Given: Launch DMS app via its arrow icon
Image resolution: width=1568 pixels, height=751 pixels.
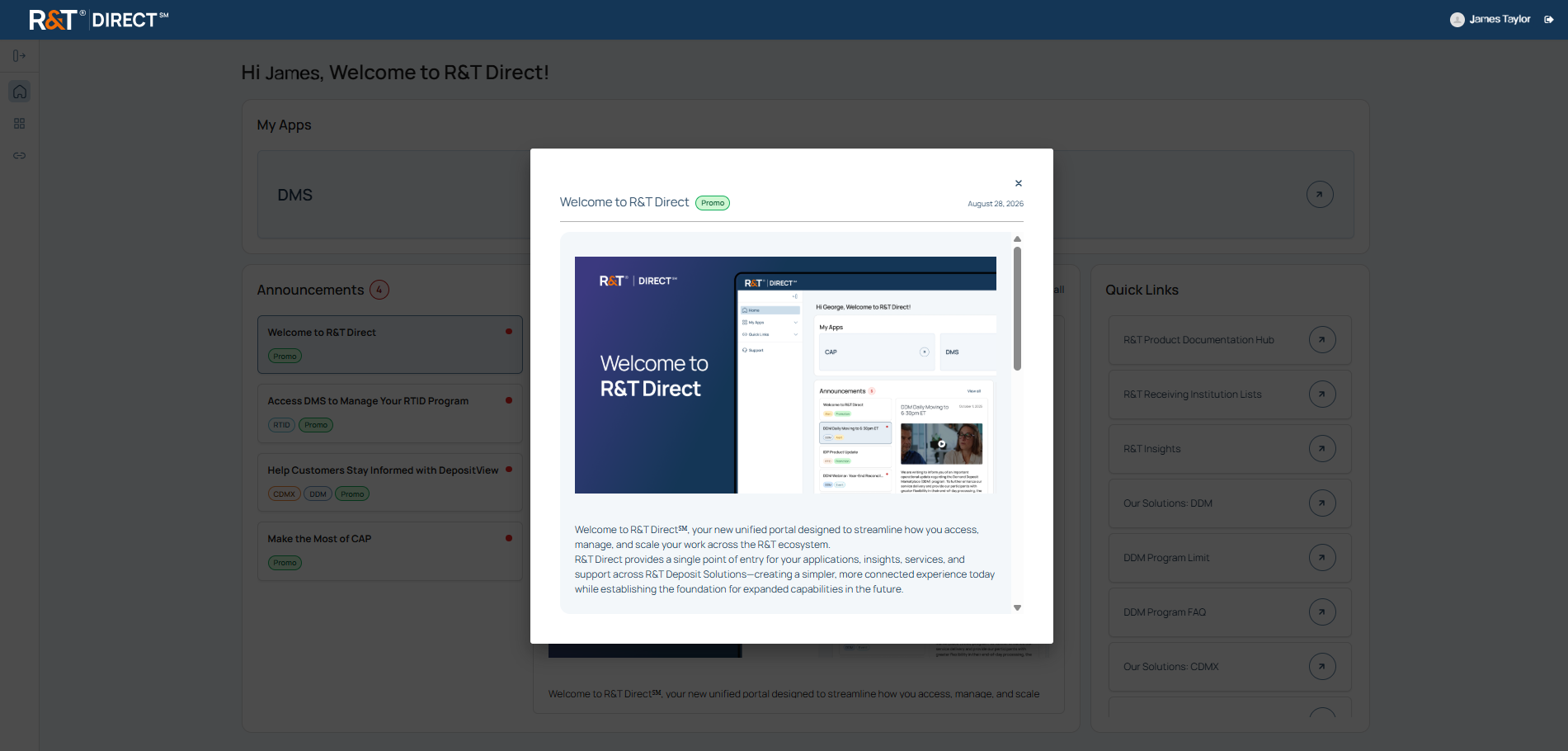Looking at the screenshot, I should pyautogui.click(x=1320, y=195).
